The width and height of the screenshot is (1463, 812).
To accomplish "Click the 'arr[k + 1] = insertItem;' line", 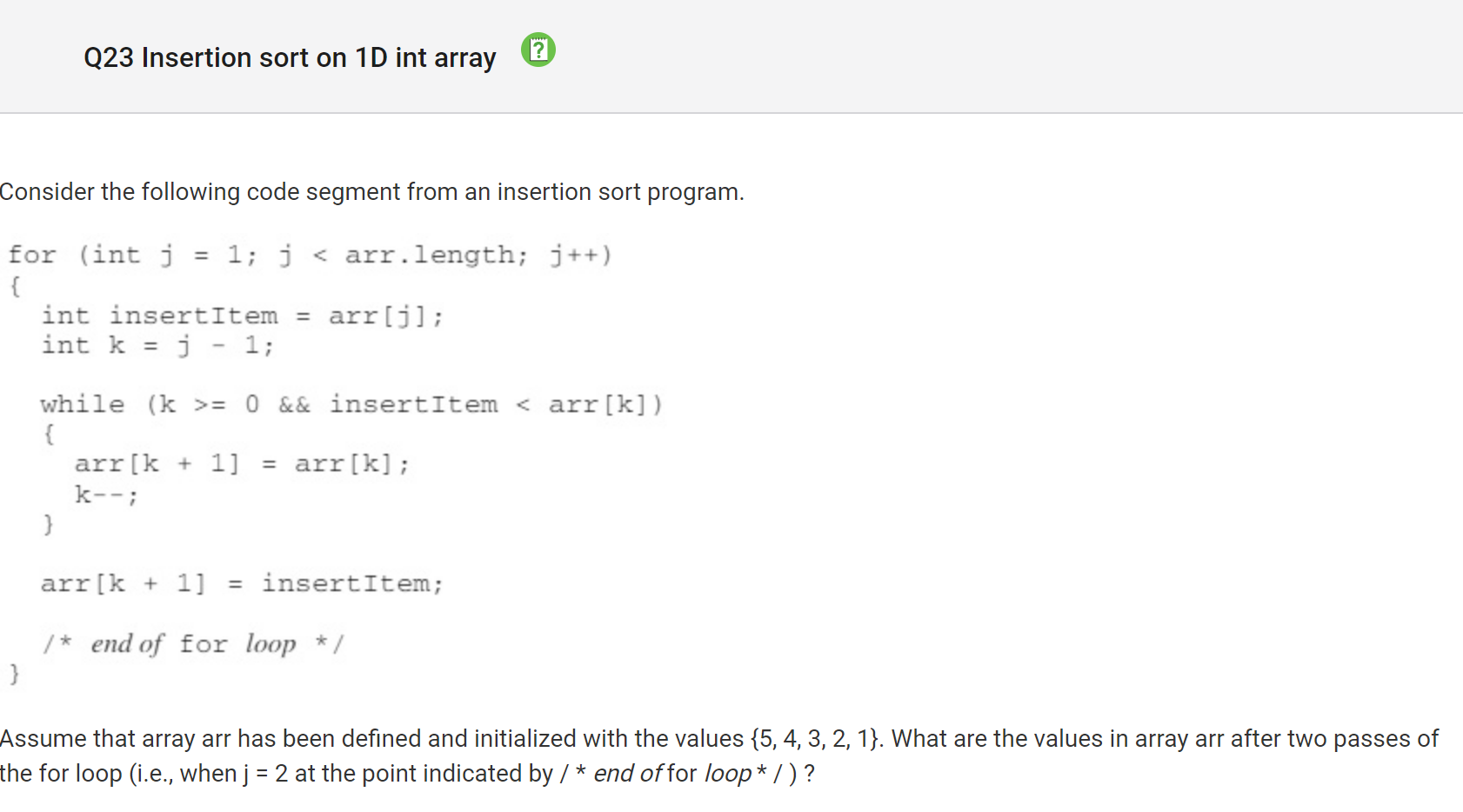I will [x=242, y=582].
